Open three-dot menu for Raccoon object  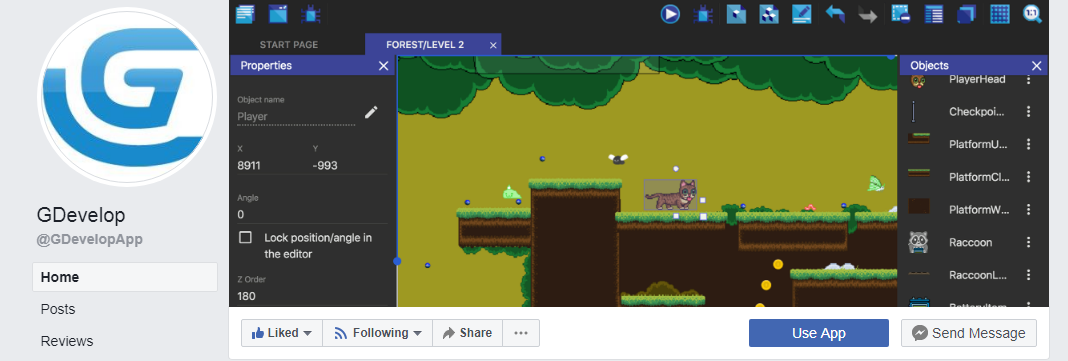[x=1028, y=242]
